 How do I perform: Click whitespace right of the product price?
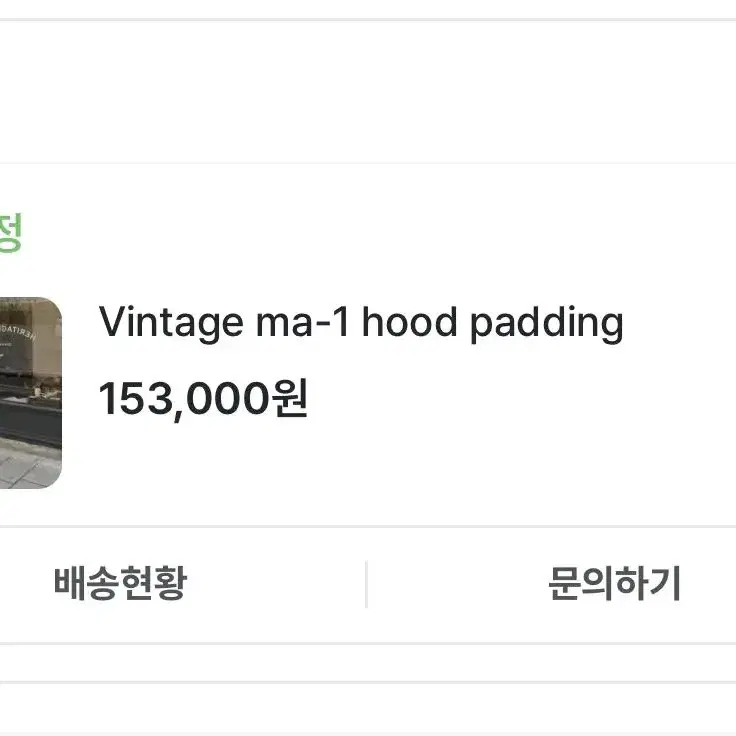(x=516, y=399)
